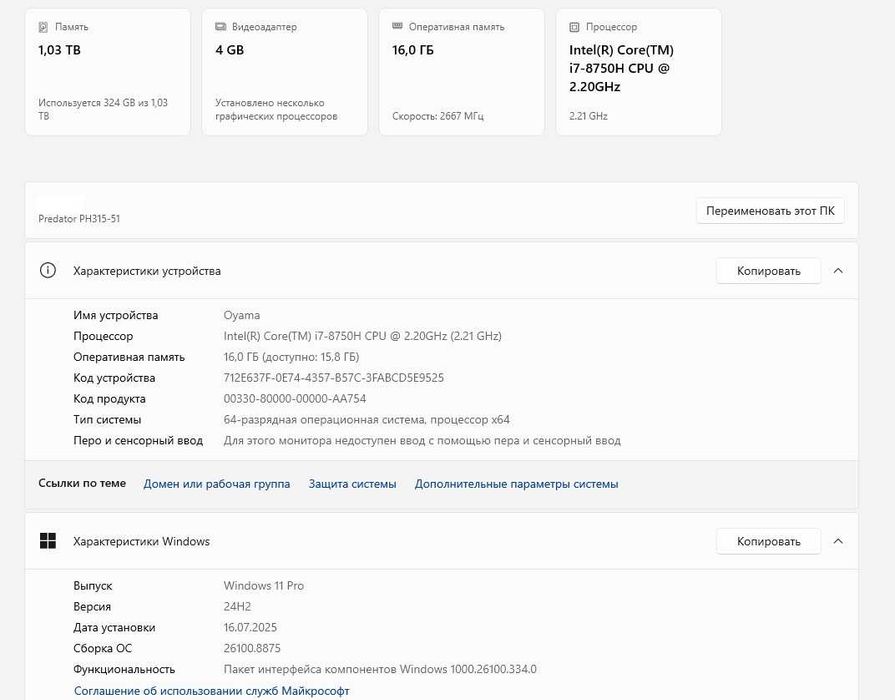The height and width of the screenshot is (700, 895).
Task: Click the Характеристики Windows heading
Action: click(141, 541)
